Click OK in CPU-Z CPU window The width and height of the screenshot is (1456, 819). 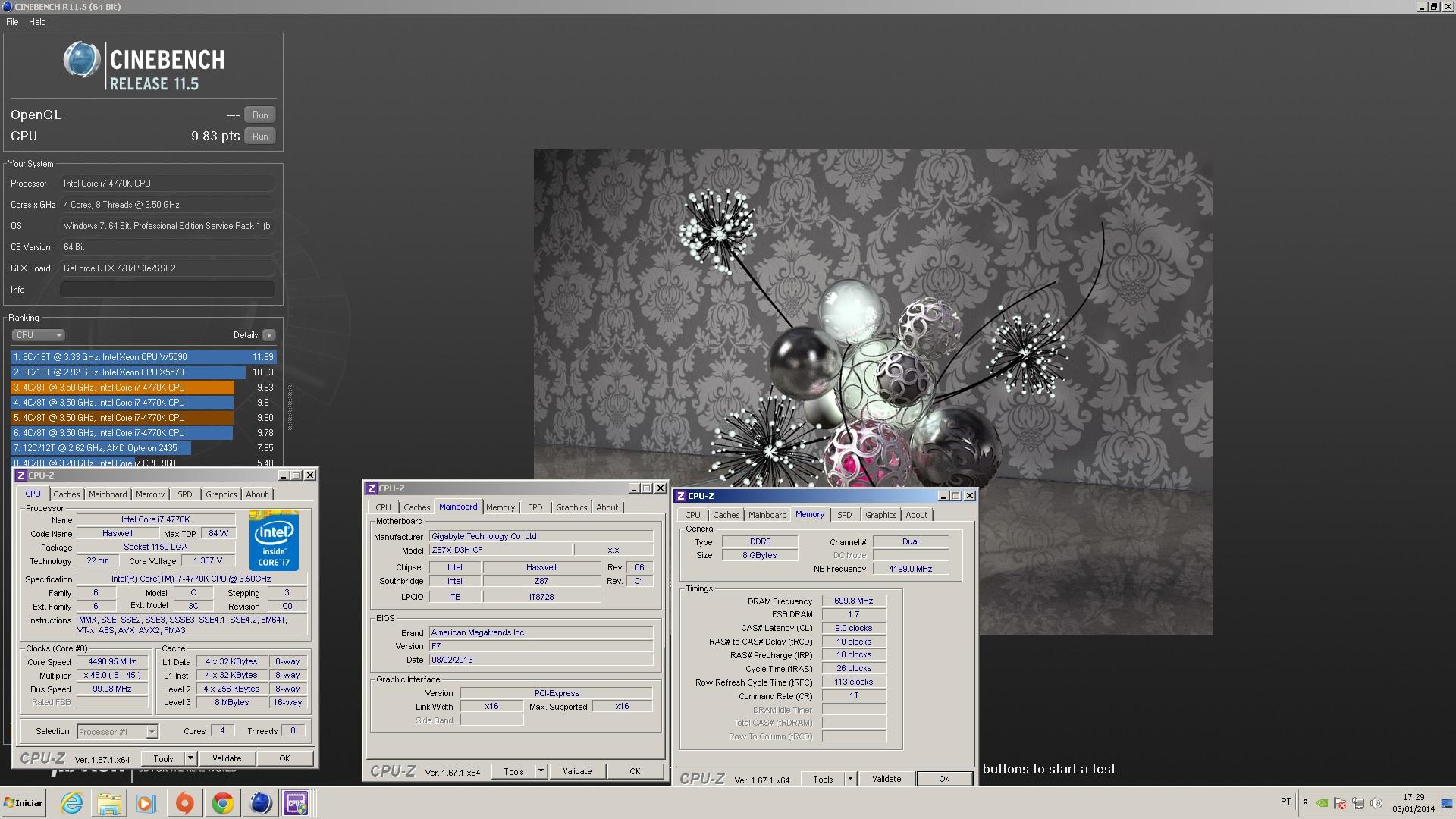[x=284, y=758]
